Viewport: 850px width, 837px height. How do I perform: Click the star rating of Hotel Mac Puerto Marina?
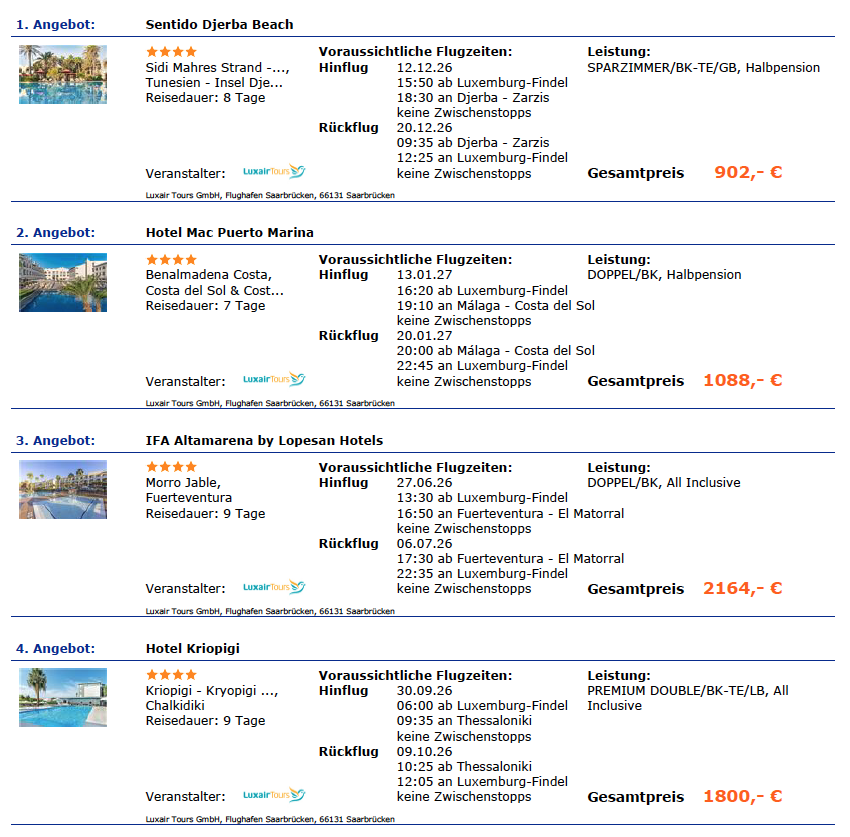[x=171, y=260]
